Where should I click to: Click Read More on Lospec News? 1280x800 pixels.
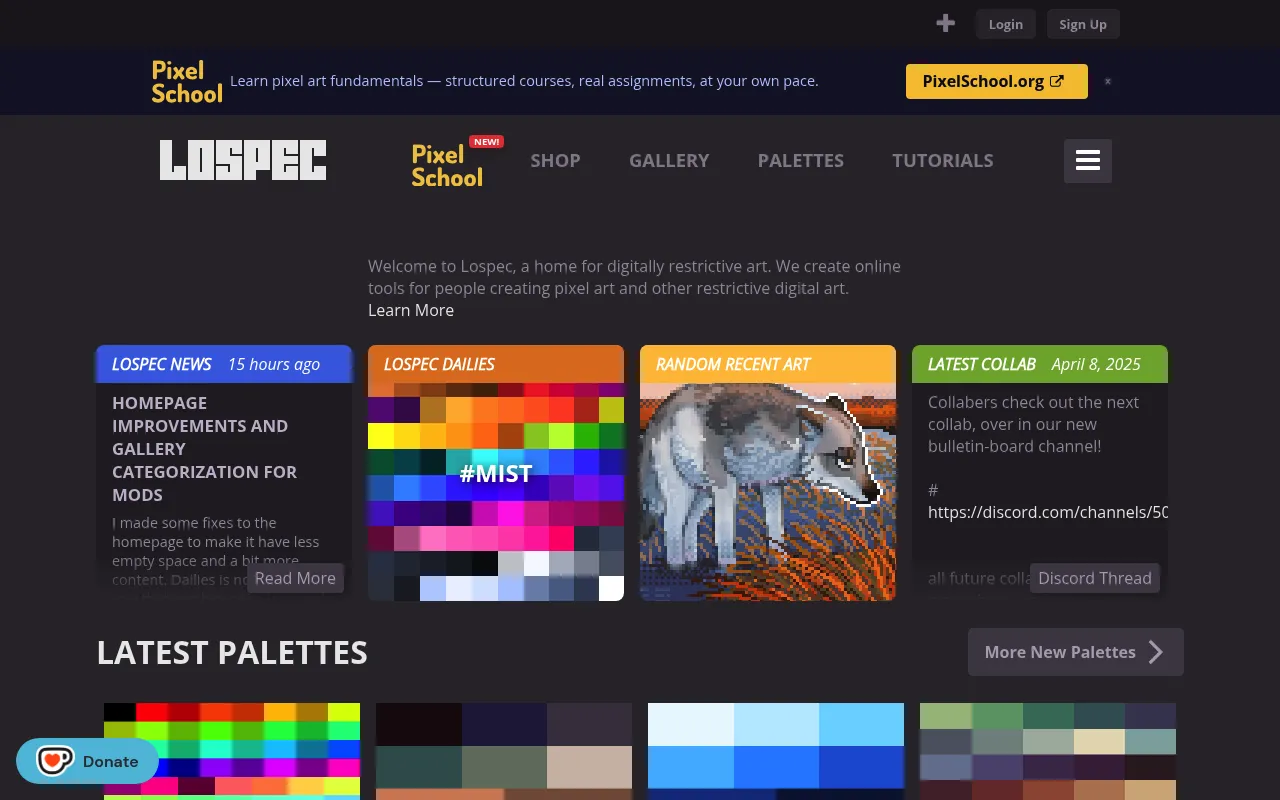click(295, 578)
